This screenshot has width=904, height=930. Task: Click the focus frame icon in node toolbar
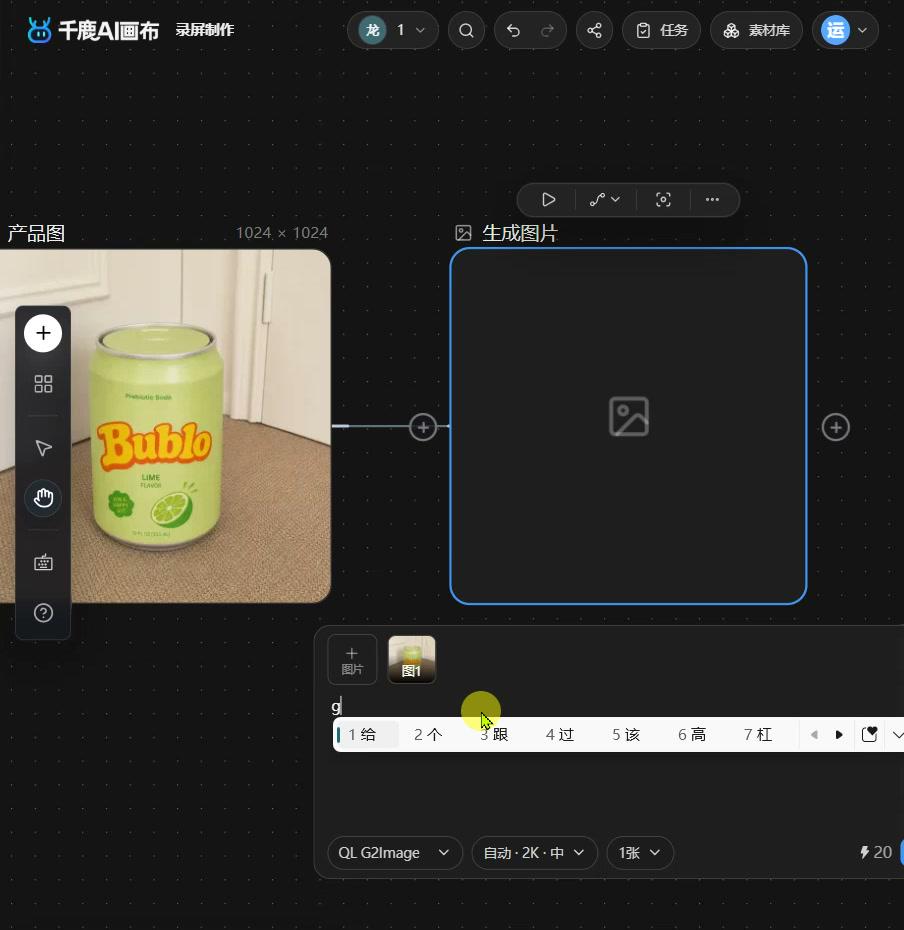point(663,200)
